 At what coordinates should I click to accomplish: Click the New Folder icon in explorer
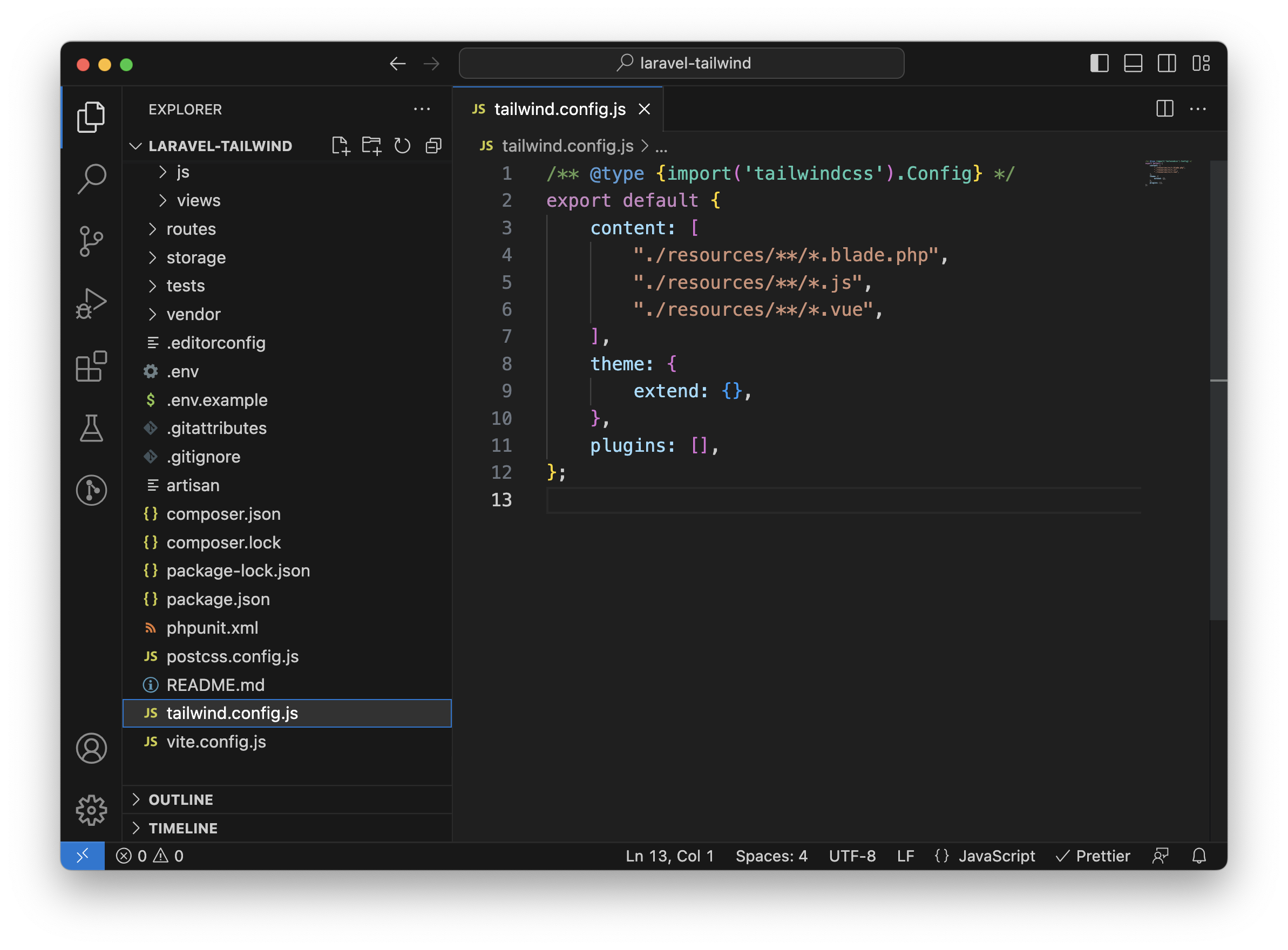pyautogui.click(x=372, y=146)
